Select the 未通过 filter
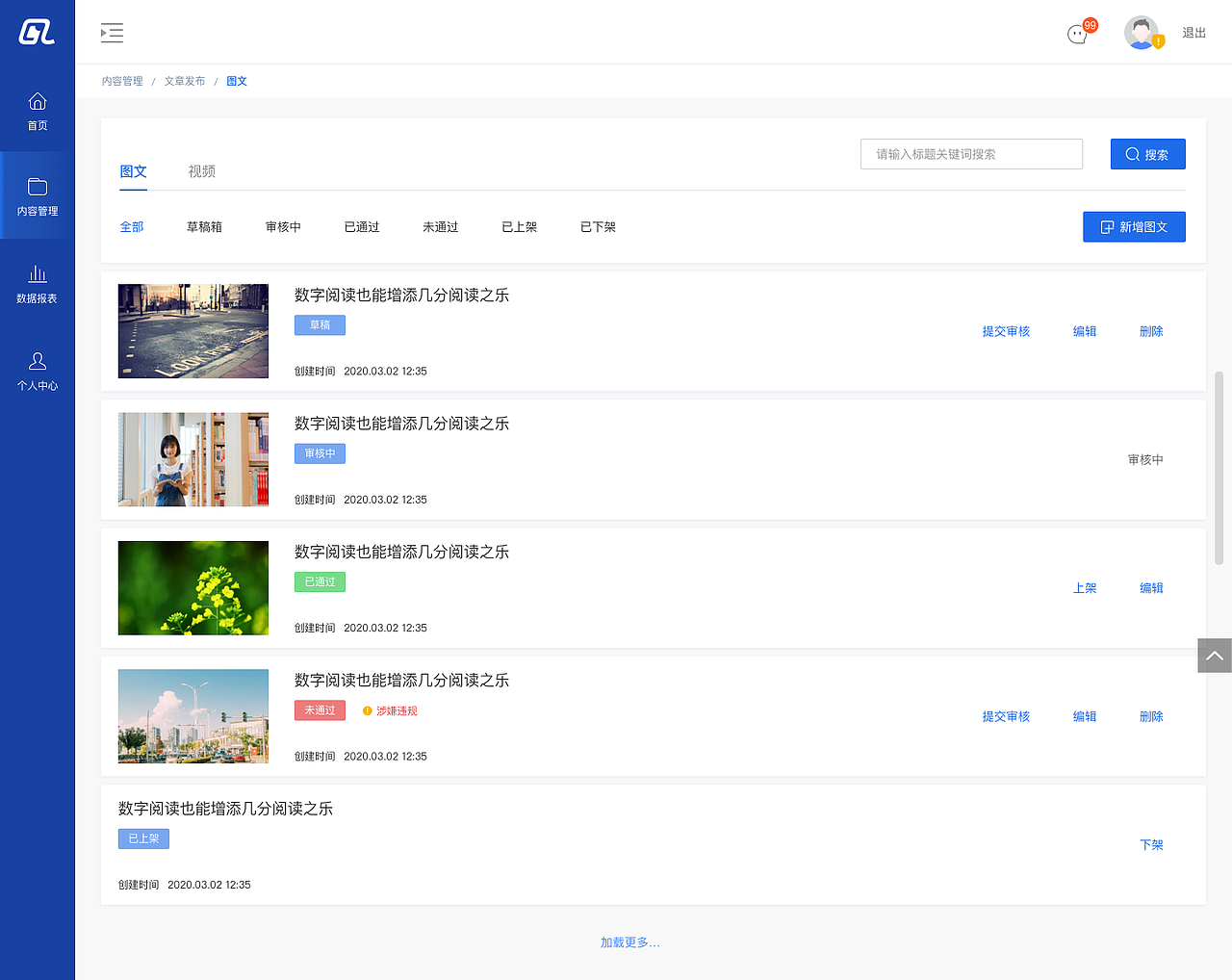 440,226
